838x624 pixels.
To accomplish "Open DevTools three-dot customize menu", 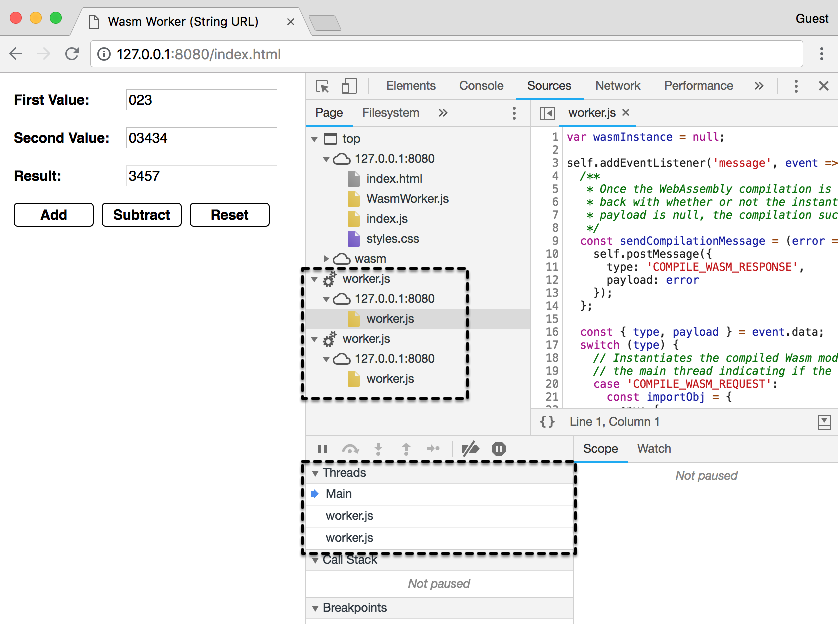I will [796, 86].
